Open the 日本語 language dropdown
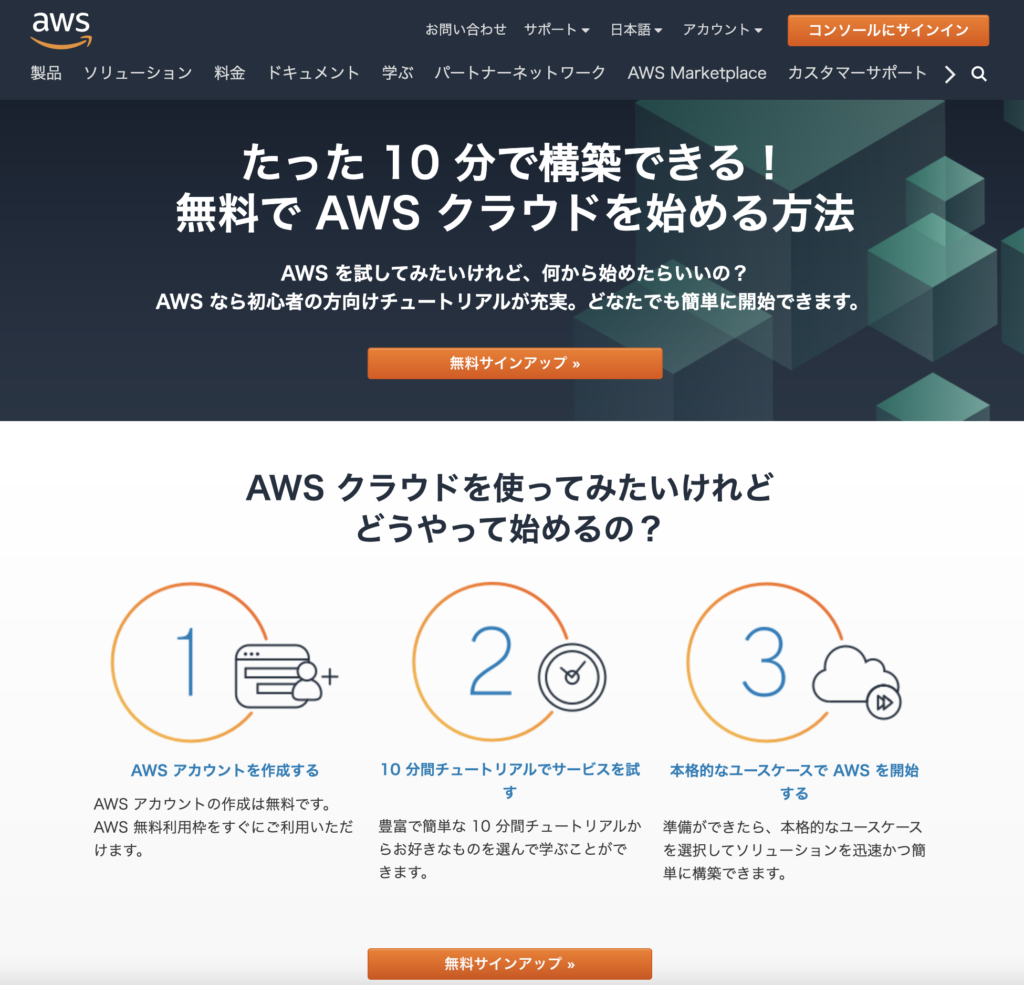The width and height of the screenshot is (1024, 985). tap(636, 29)
